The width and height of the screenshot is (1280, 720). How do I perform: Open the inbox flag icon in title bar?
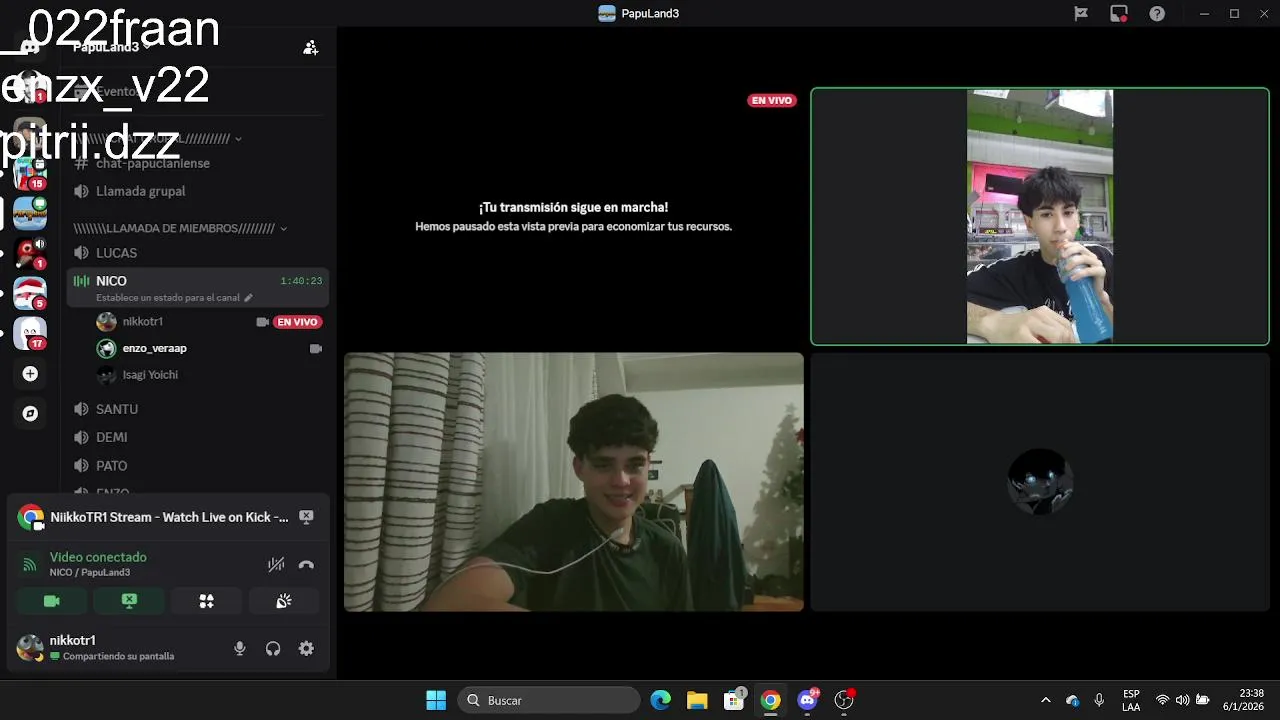[x=1081, y=14]
